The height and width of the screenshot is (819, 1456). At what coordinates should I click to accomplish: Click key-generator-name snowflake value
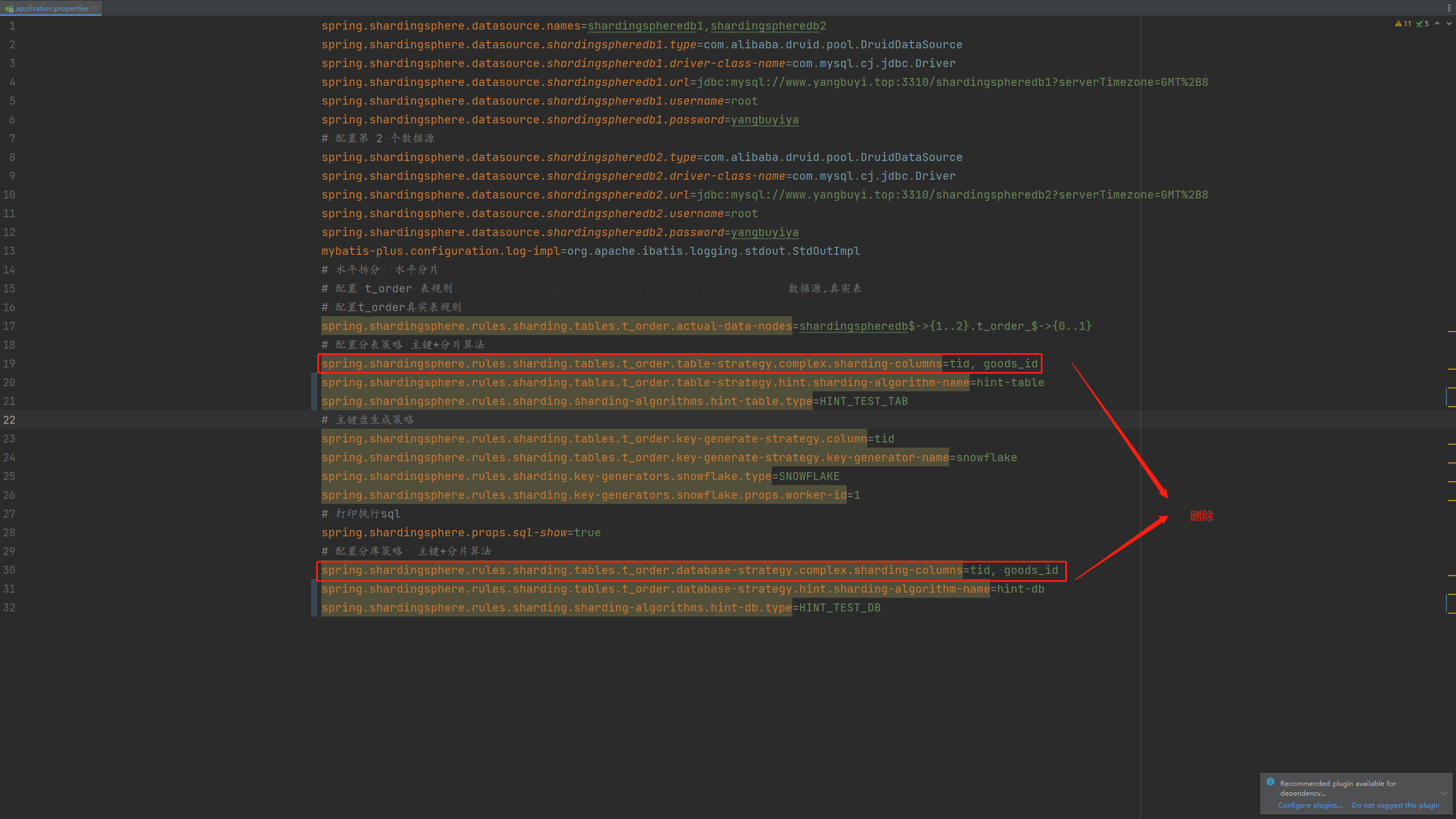tap(986, 457)
